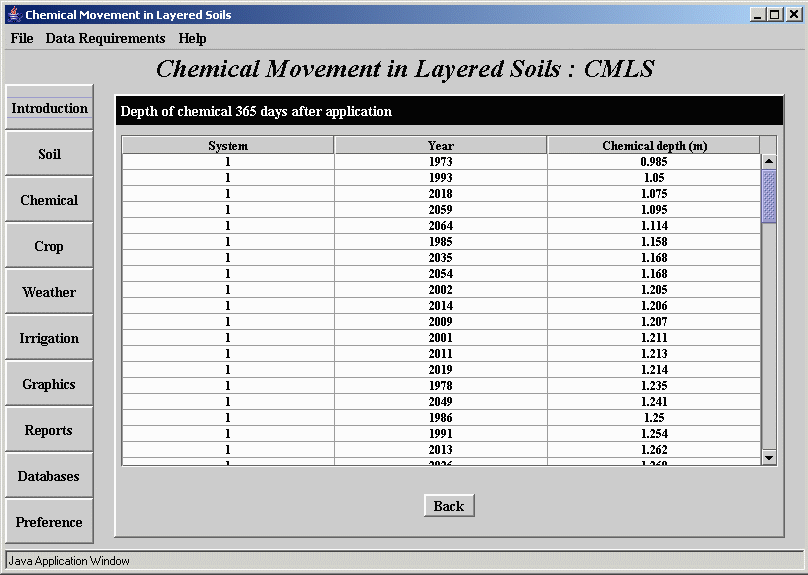Maximize the application window
Viewport: 808px width, 575px height.
click(x=775, y=14)
